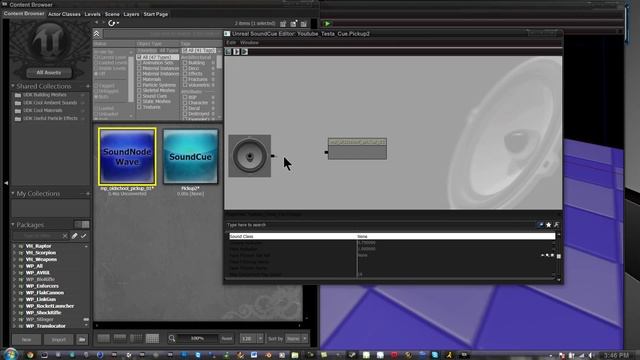Click the volume icon in system tray
Viewport: 640px width, 360px height.
(591, 356)
